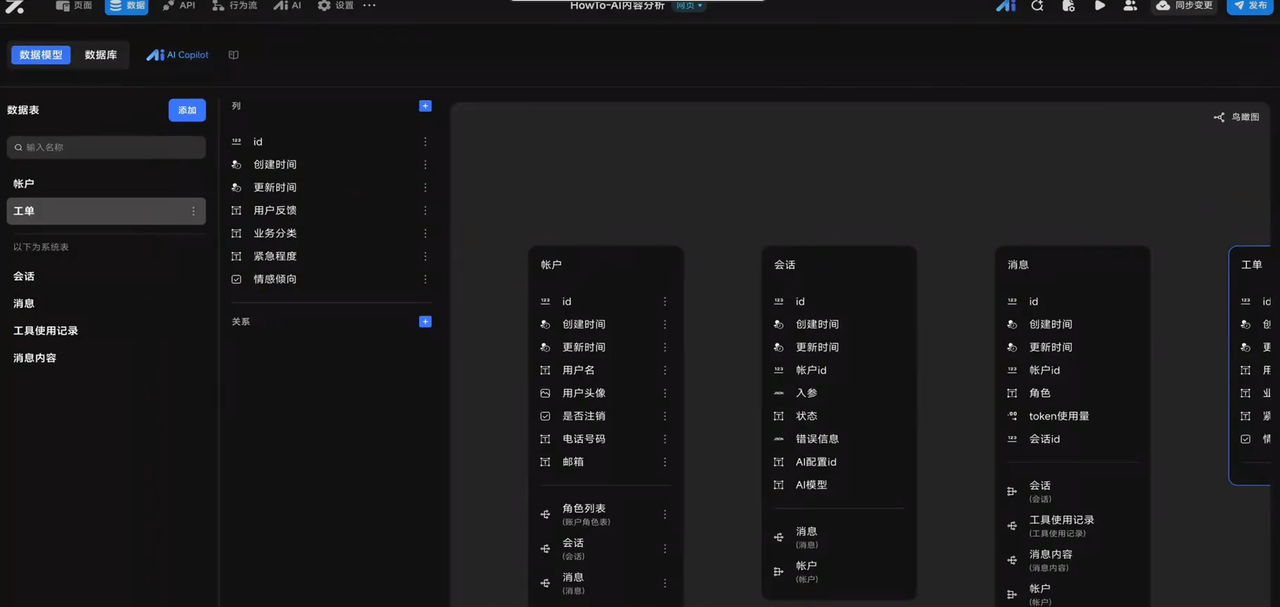The height and width of the screenshot is (607, 1280).
Task: Click the 添加 button for 数据表
Action: tap(187, 110)
